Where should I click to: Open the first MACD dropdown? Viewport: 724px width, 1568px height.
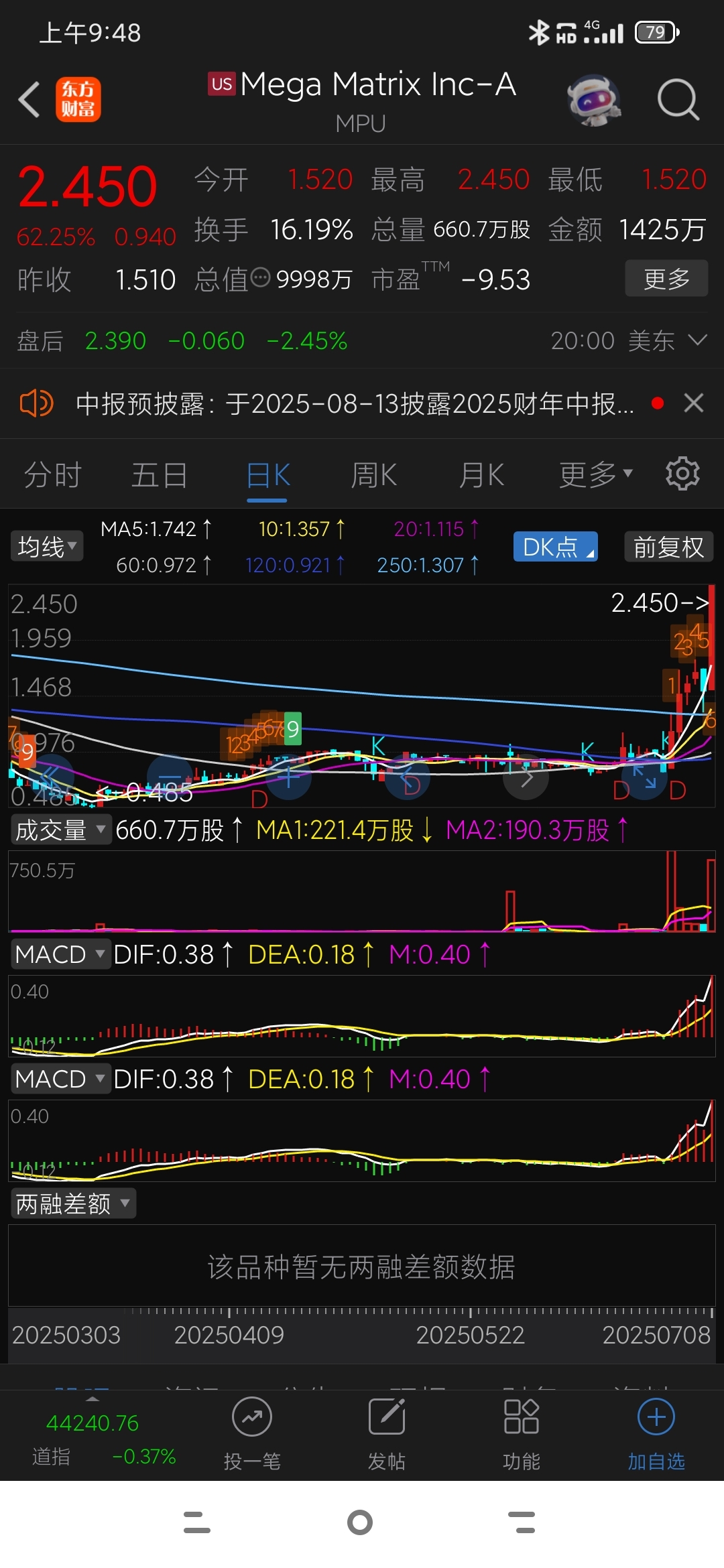[60, 954]
